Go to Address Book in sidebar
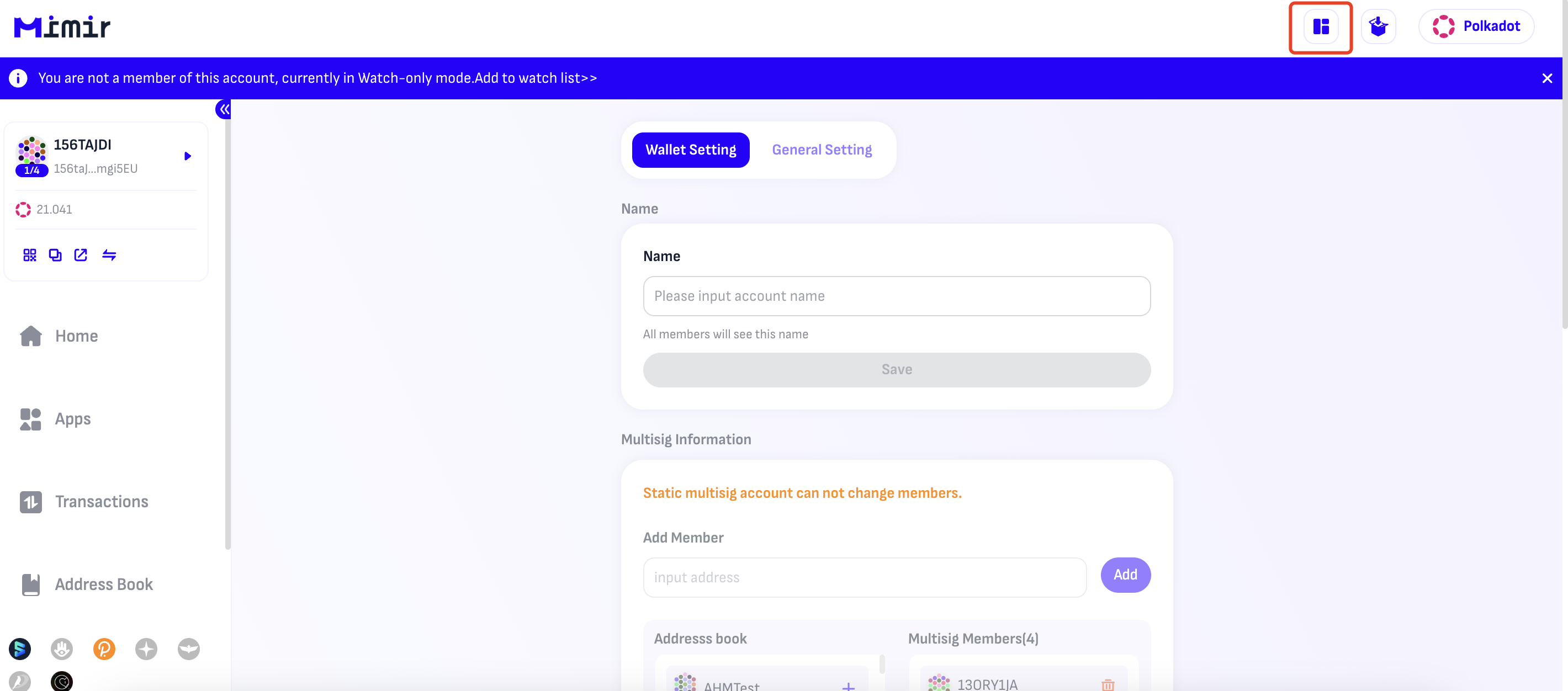Image resolution: width=1568 pixels, height=691 pixels. (103, 584)
